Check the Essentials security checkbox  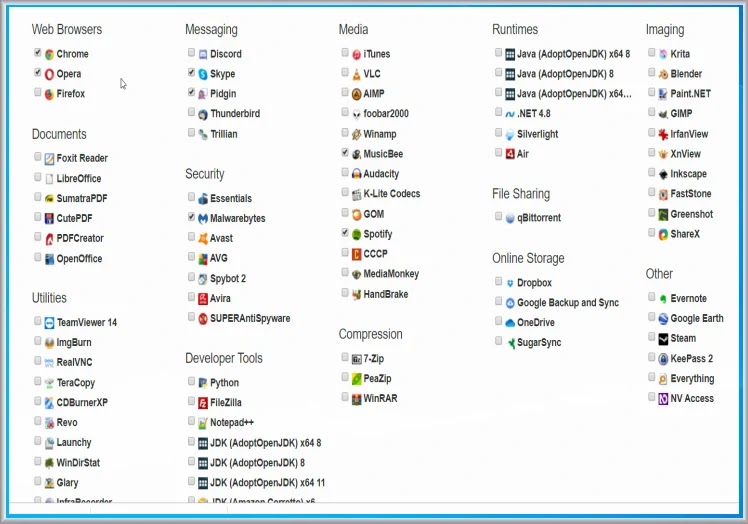pyautogui.click(x=191, y=197)
